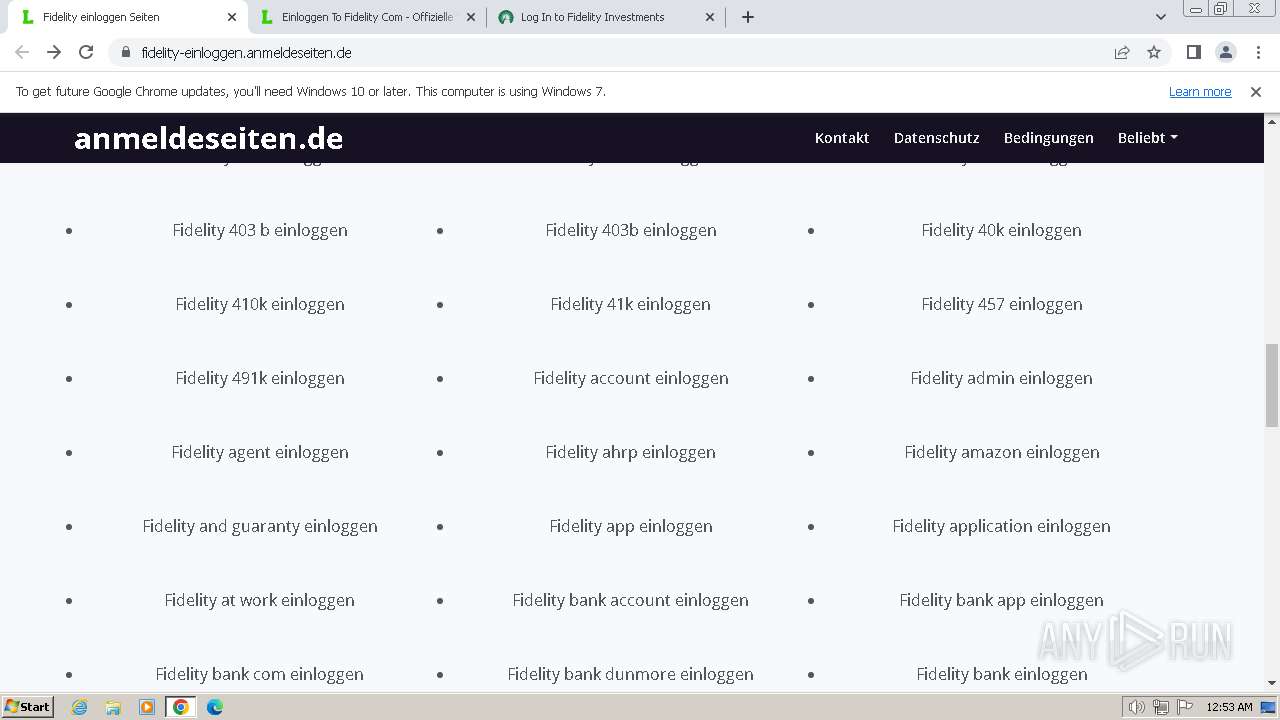Open 'Fidelity bank account einloggen' link
This screenshot has height=720, width=1280.
(631, 600)
